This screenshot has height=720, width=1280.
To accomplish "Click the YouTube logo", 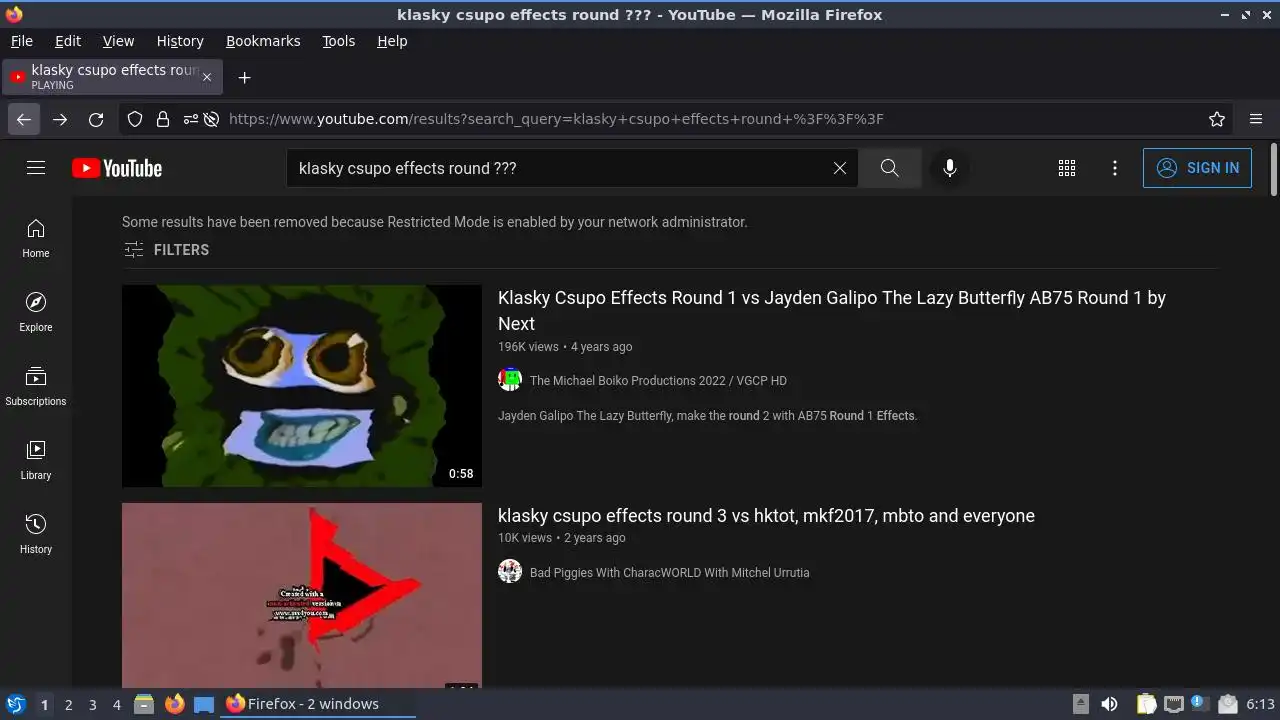I will [117, 168].
